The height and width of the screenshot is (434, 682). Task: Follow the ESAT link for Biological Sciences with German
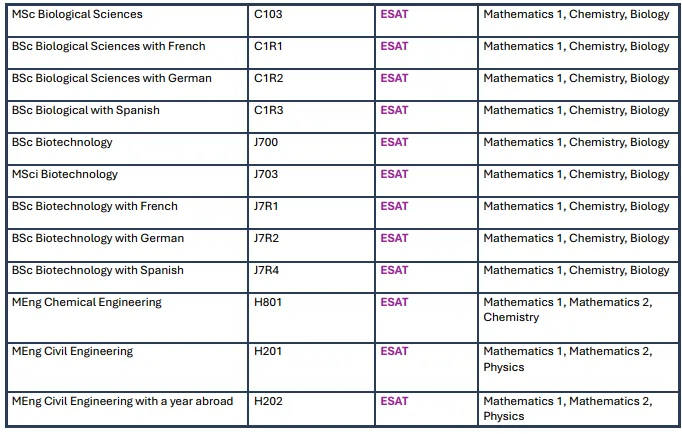[x=394, y=79]
